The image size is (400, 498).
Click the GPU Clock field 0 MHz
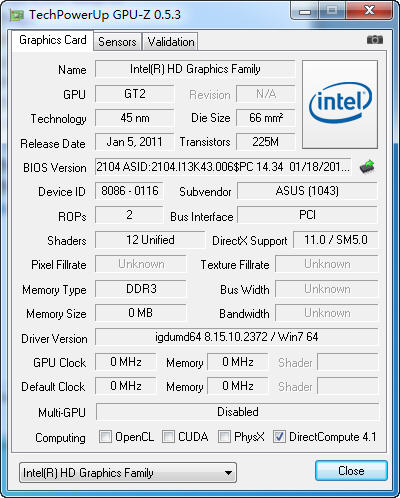coord(126,362)
